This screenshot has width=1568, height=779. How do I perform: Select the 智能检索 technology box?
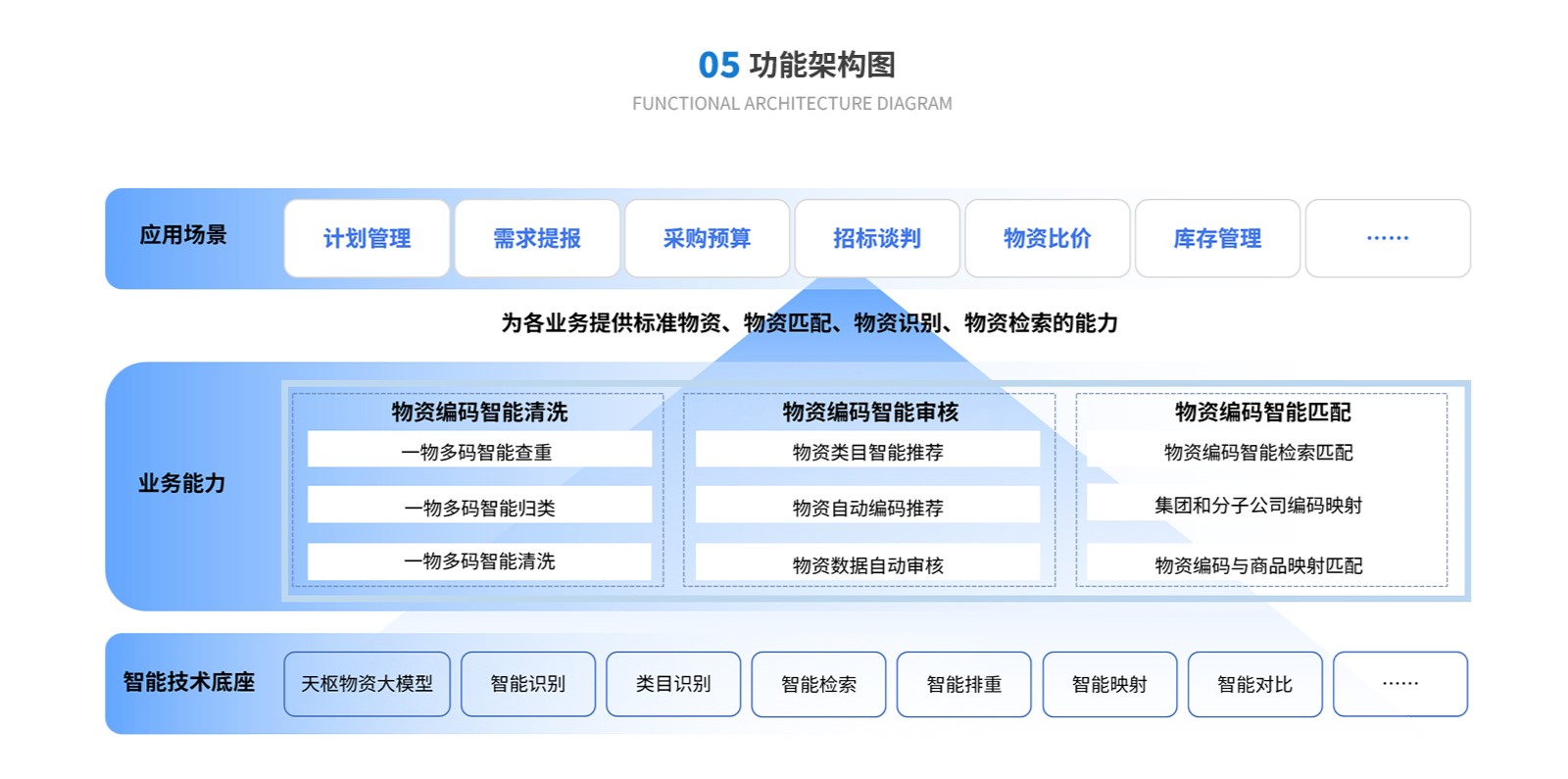coord(818,684)
